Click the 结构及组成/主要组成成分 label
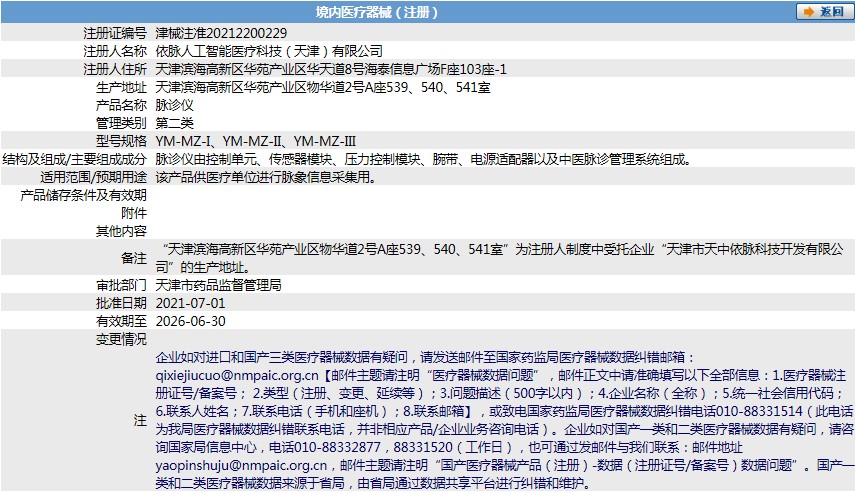The image size is (855, 493). (75, 159)
